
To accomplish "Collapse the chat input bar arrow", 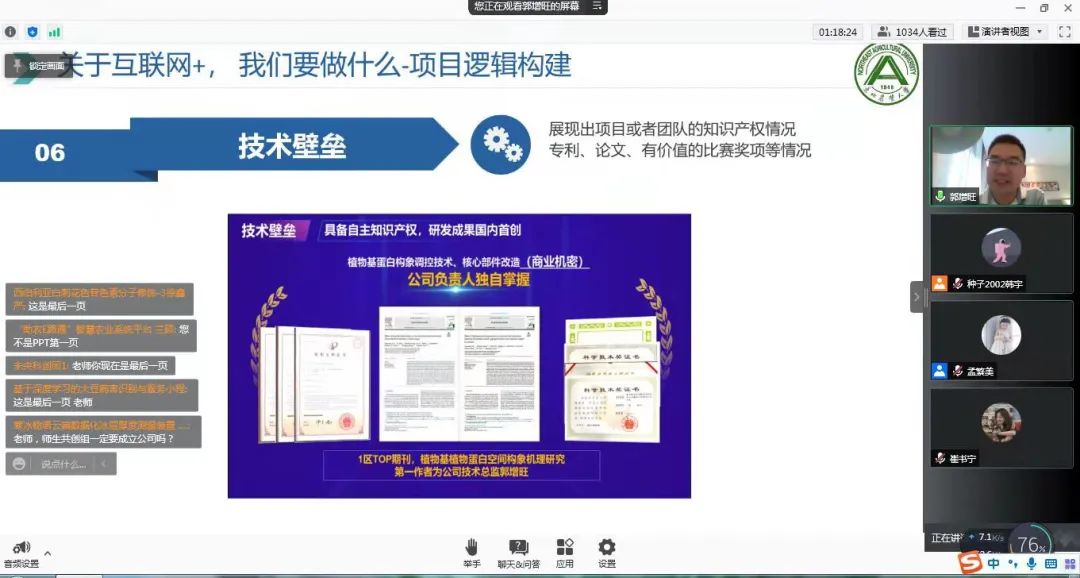I will click(104, 464).
